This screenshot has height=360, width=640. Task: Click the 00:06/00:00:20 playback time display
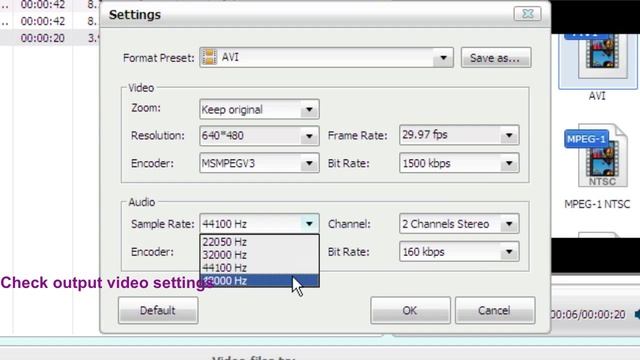(588, 314)
